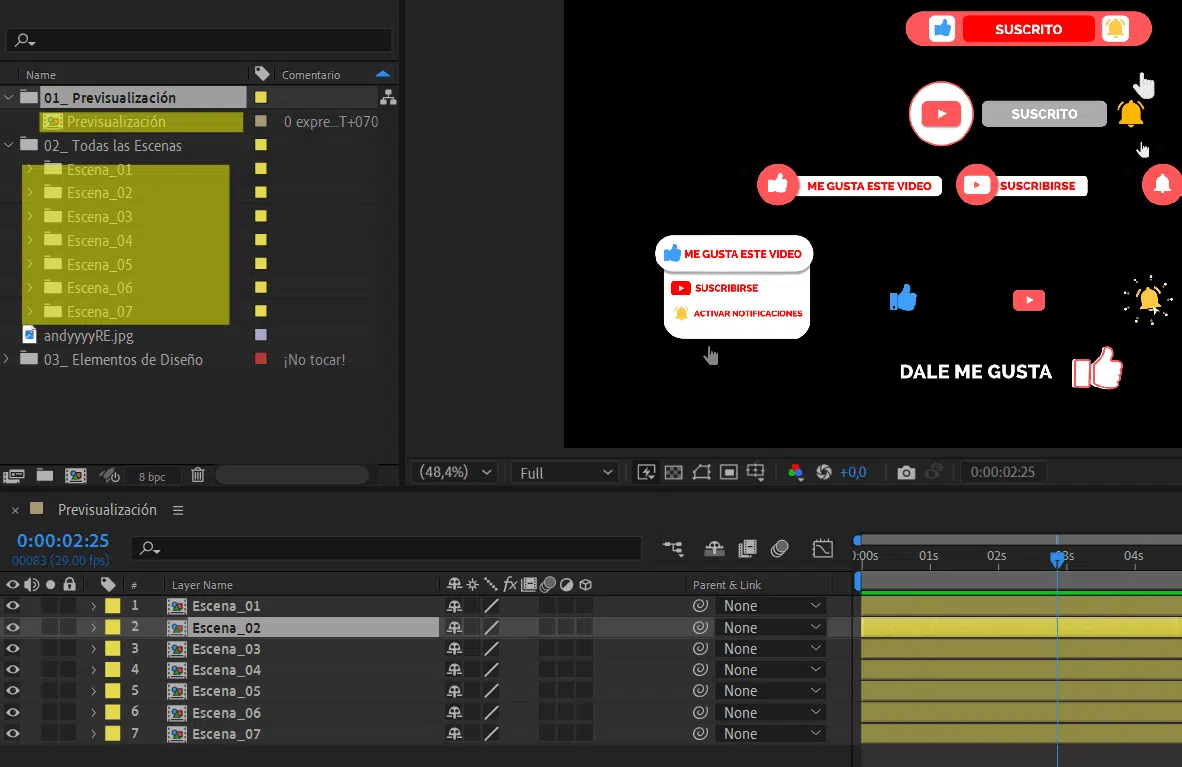This screenshot has width=1182, height=767.
Task: Open grid and guide options icon
Action: click(x=755, y=472)
